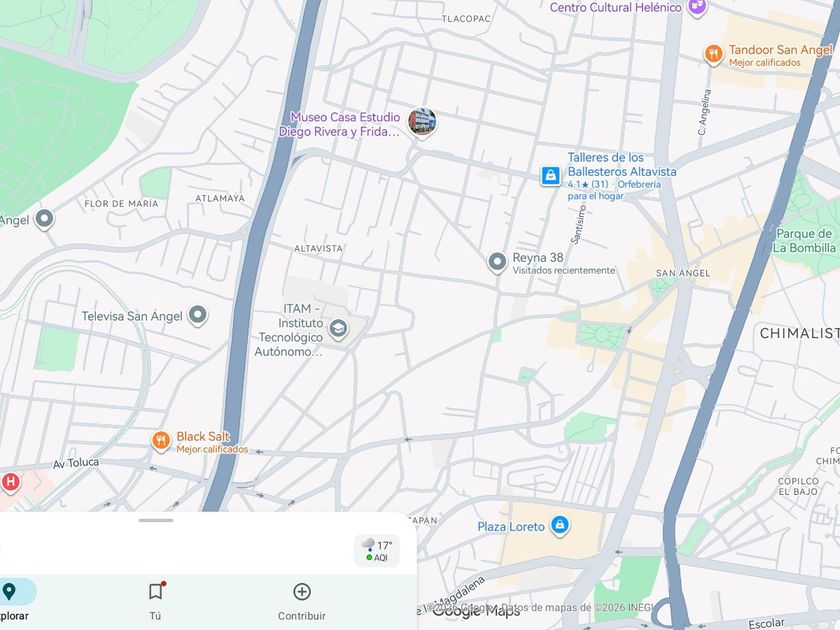Image resolution: width=840 pixels, height=630 pixels.
Task: Open Museo Casa Estudio photo marker
Action: [x=422, y=123]
